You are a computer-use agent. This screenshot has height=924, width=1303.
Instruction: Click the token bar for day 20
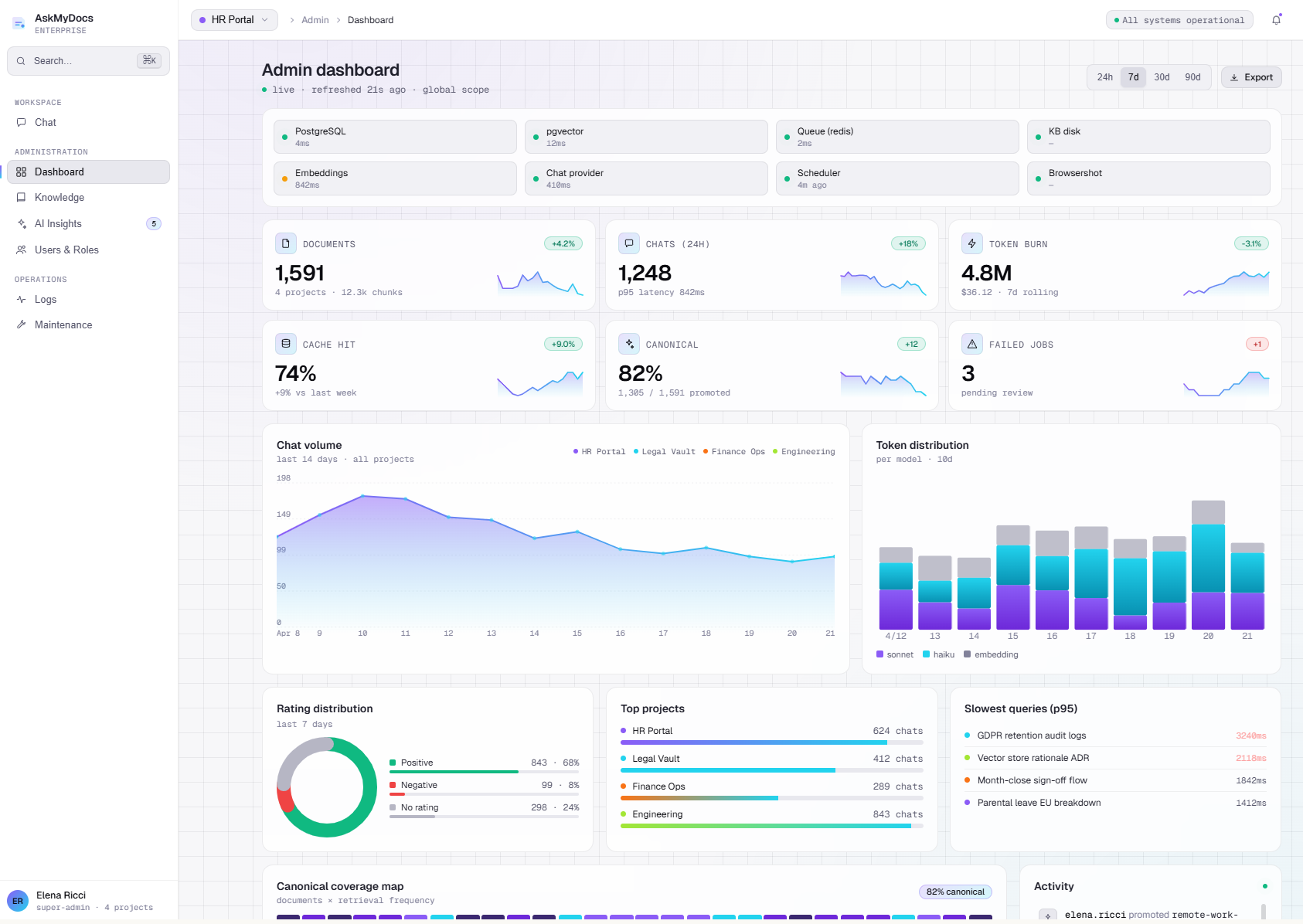click(x=1208, y=565)
